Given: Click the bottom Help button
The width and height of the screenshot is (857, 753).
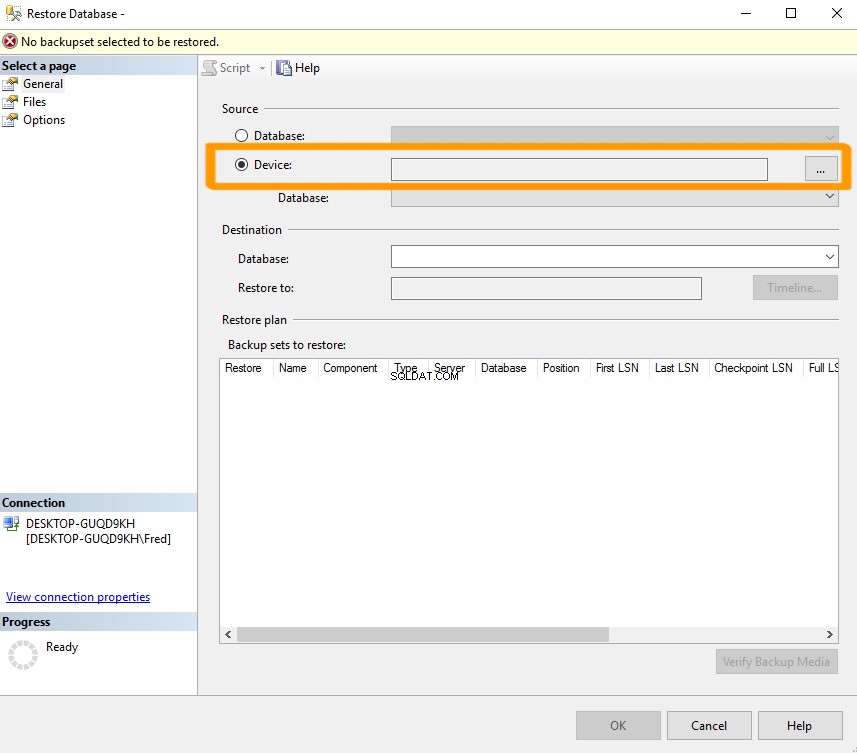Looking at the screenshot, I should tap(800, 726).
